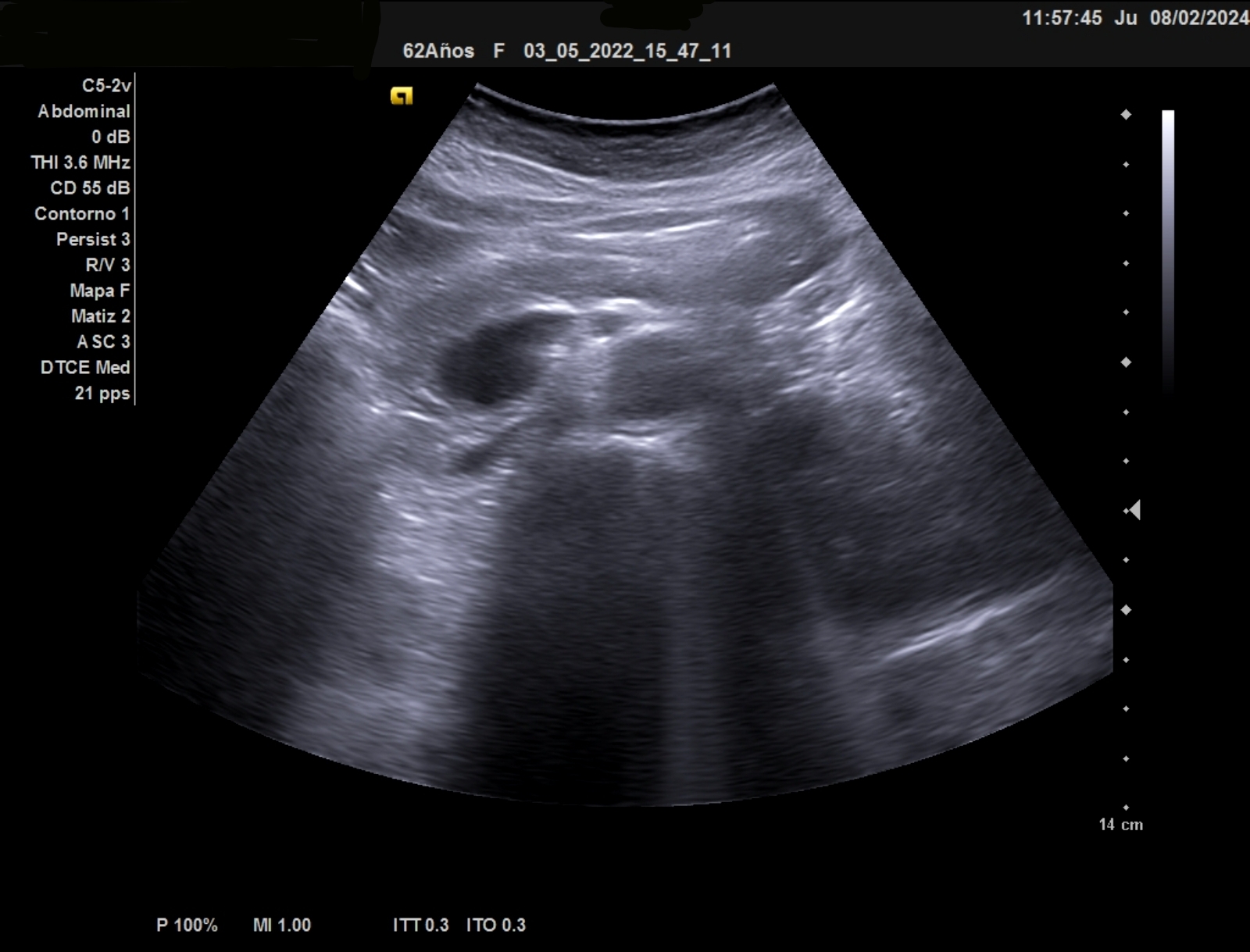The image size is (1250, 952).
Task: Click the ITT 0.3 thermal index readout
Action: click(420, 925)
